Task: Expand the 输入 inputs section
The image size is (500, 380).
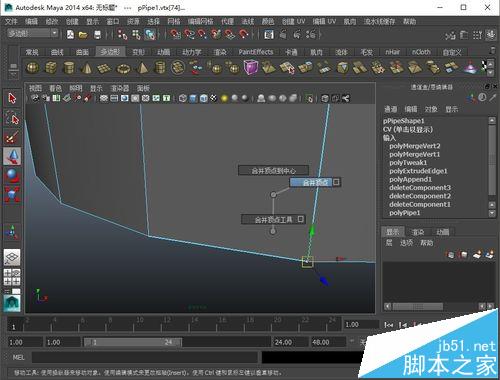Action: 389,138
